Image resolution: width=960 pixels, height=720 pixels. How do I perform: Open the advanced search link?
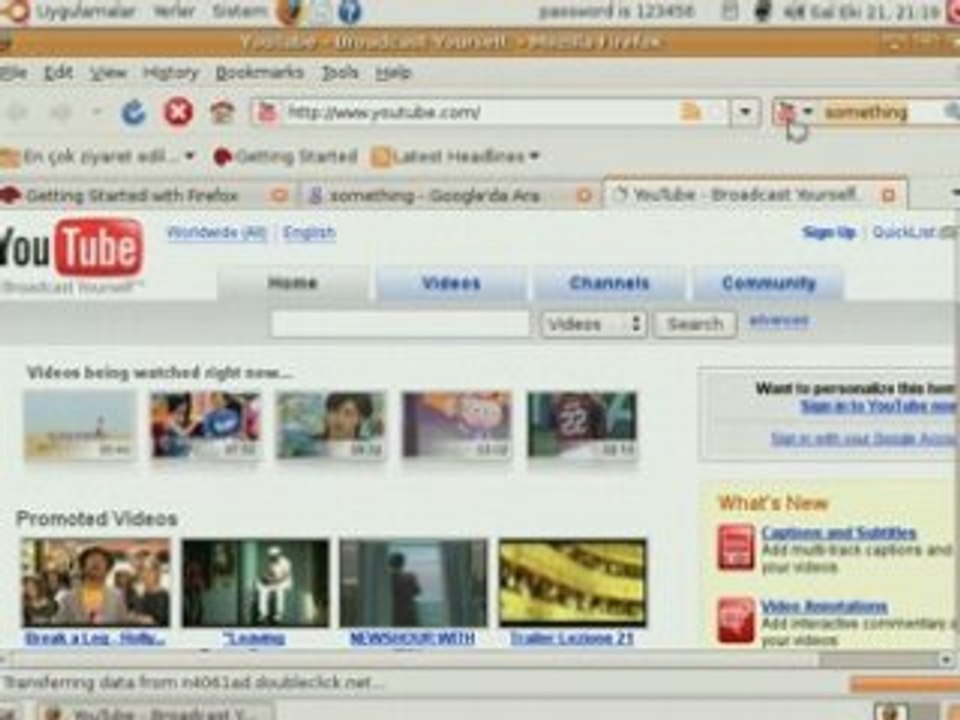click(779, 320)
